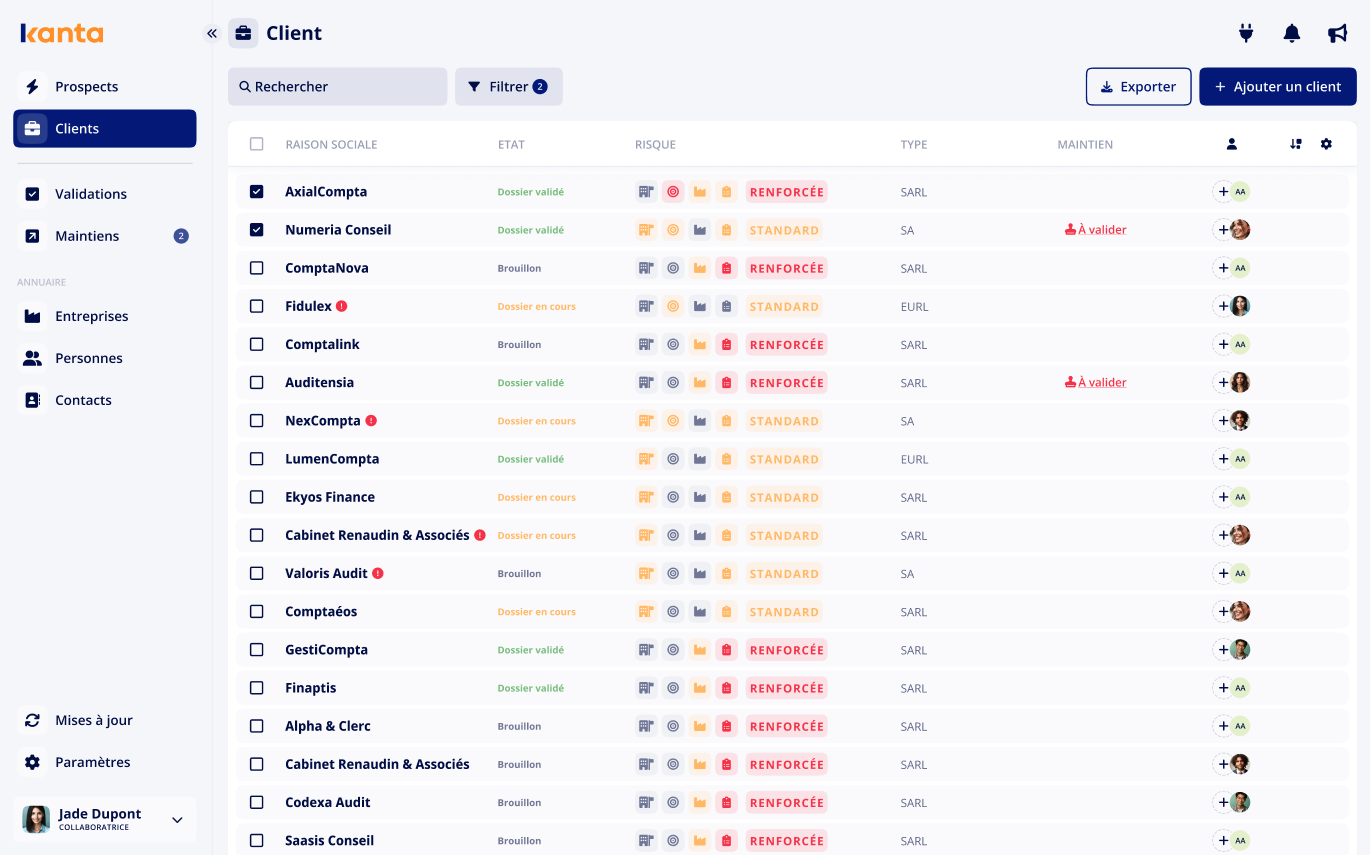Go to Prospects in the sidebar
The image size is (1370, 855).
(x=105, y=87)
